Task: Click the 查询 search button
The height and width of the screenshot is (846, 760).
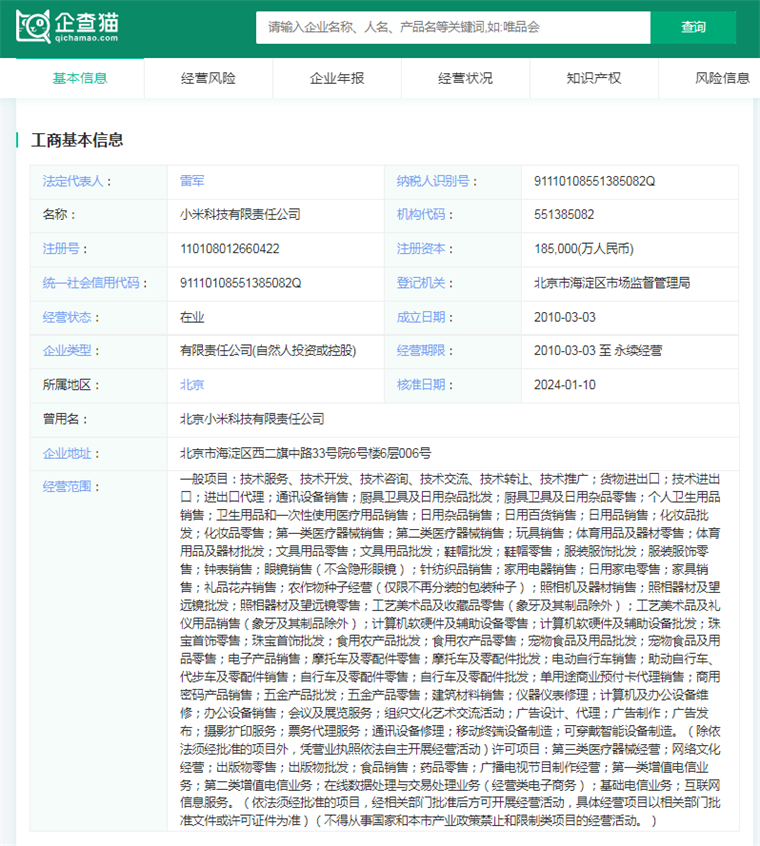Action: pos(693,28)
